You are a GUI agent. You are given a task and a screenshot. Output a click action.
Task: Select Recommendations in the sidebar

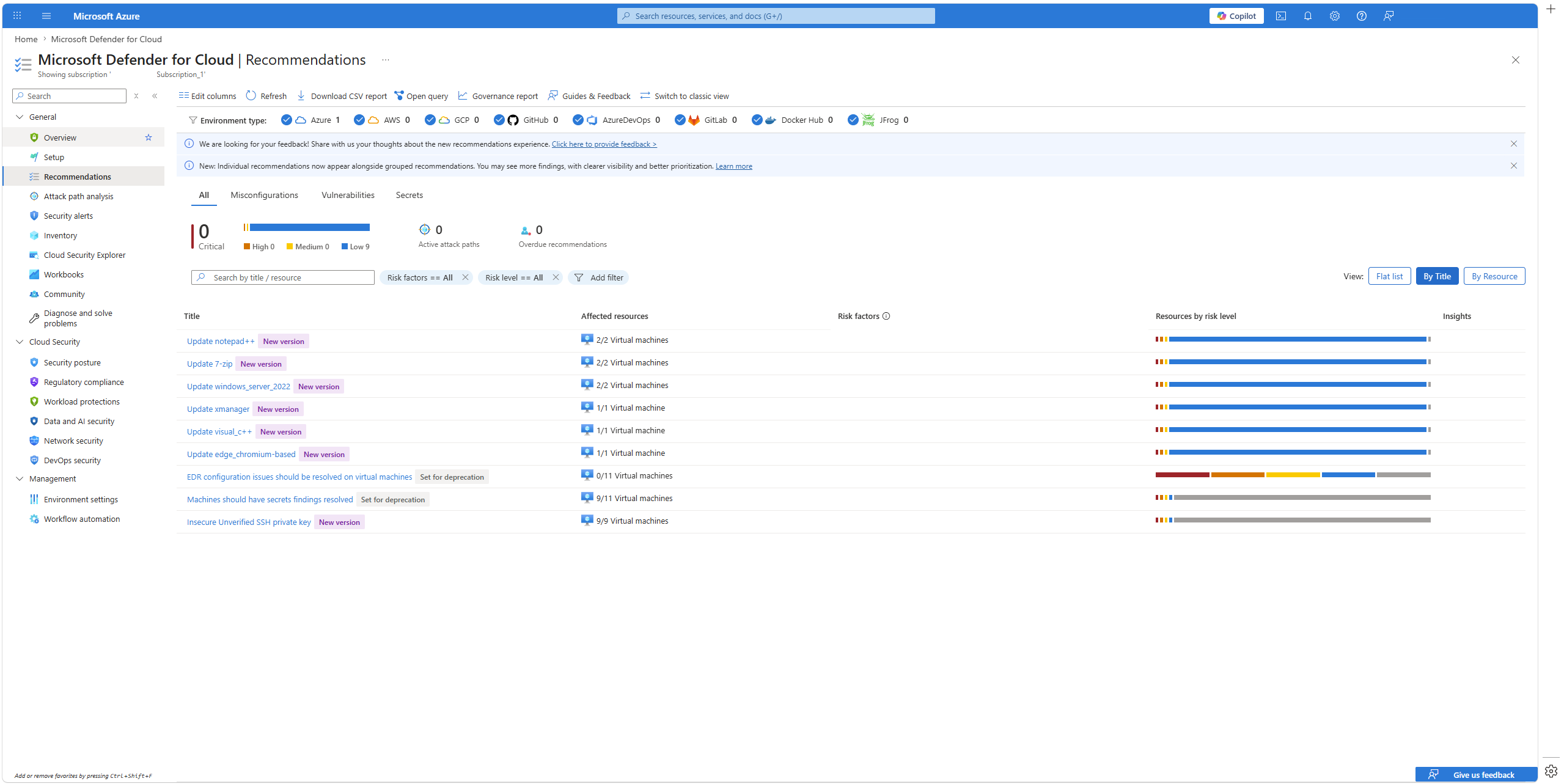pos(84,177)
